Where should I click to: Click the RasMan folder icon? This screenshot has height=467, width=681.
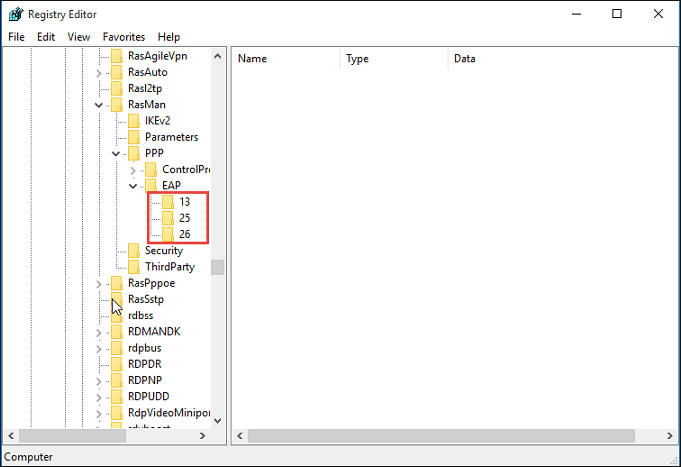point(116,105)
